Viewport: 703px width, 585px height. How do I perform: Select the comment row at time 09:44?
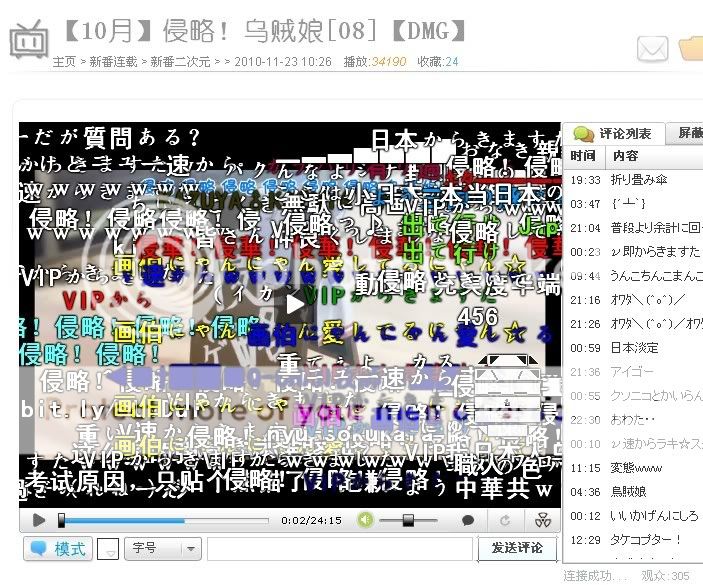633,276
